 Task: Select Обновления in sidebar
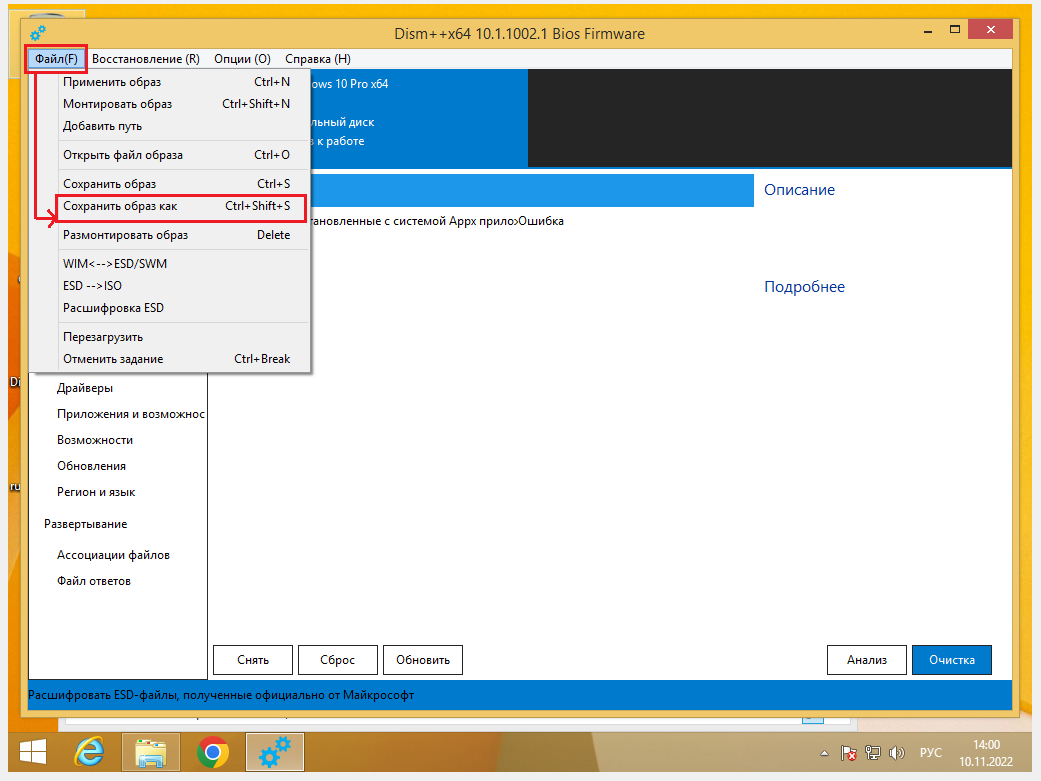92,466
